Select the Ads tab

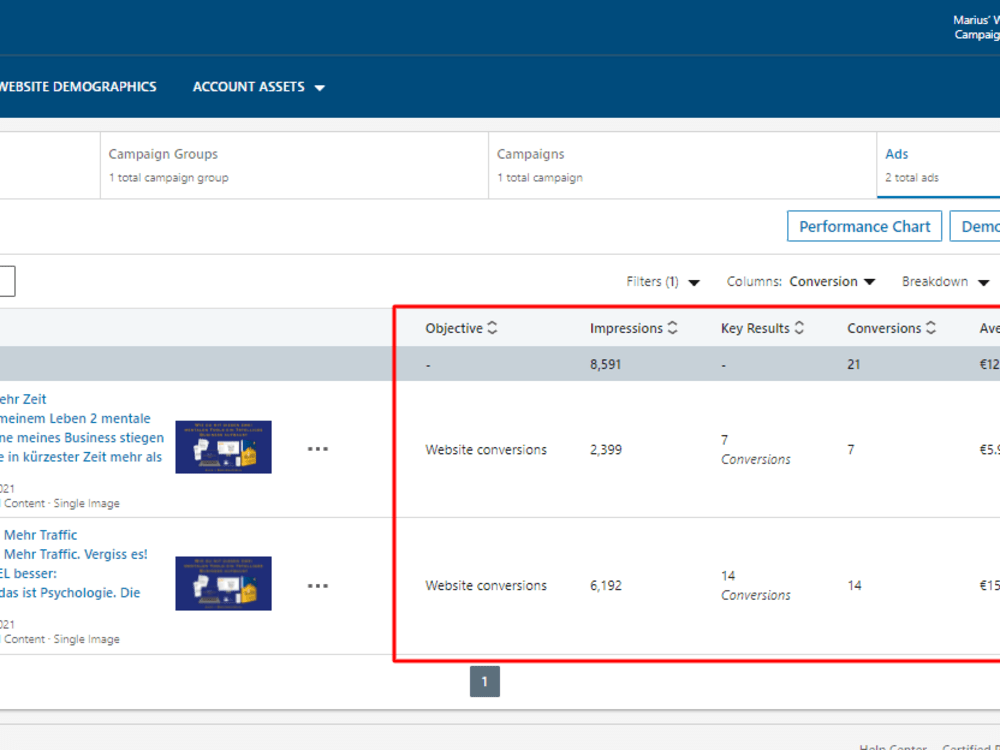(x=938, y=165)
